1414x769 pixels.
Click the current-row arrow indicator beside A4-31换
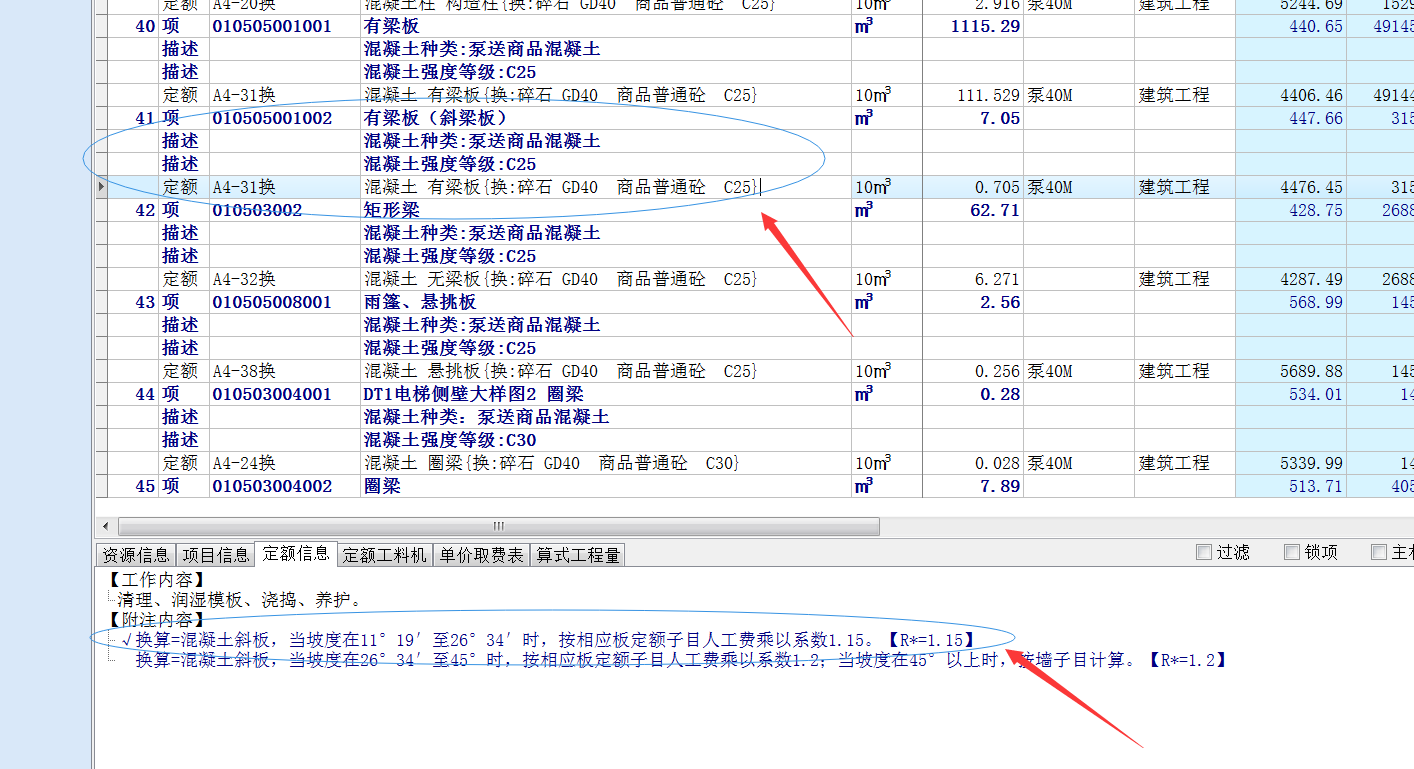[102, 187]
